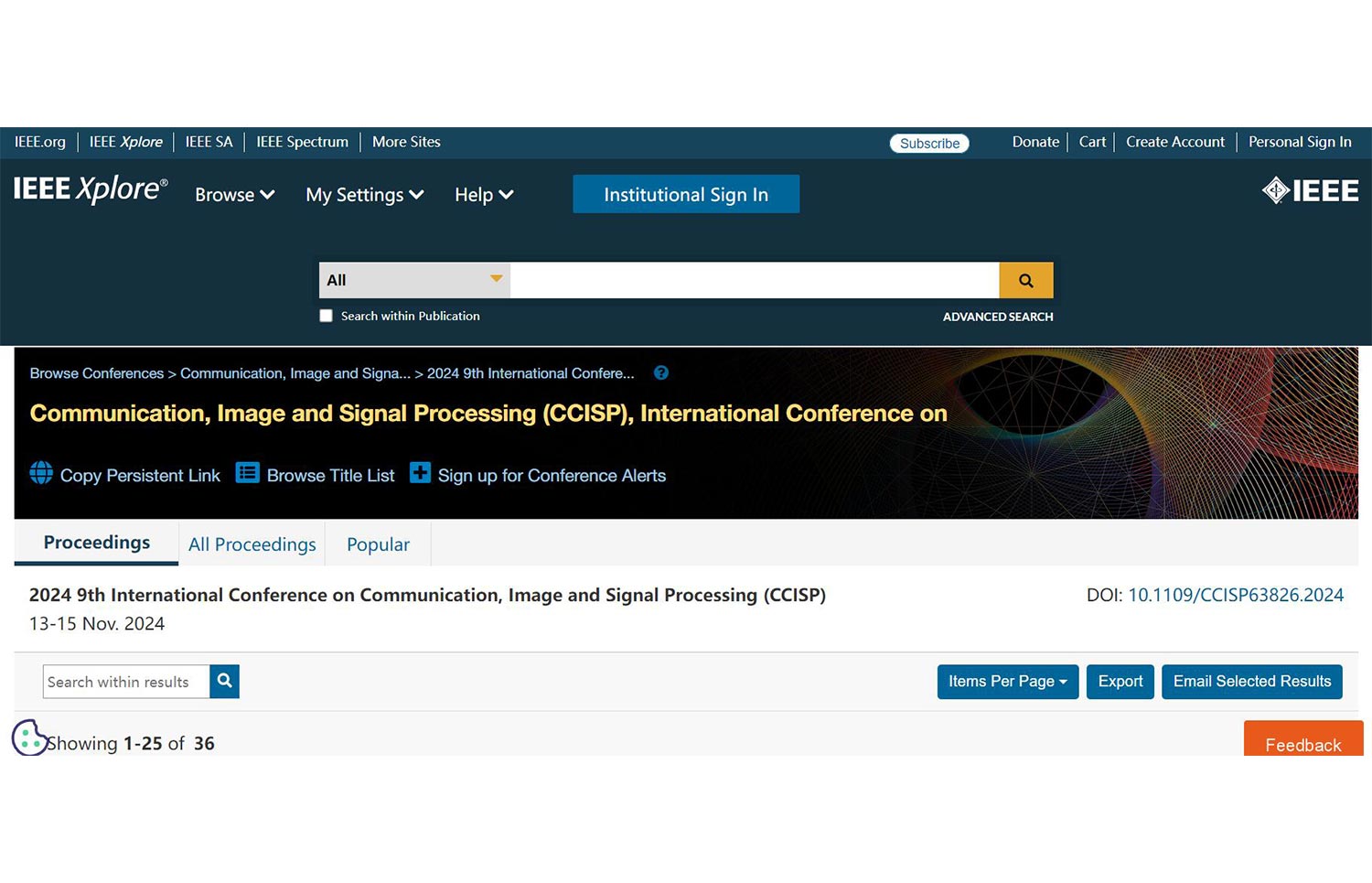The image size is (1372, 883).
Task: Click the plus Conference Alerts icon
Action: pos(420,473)
